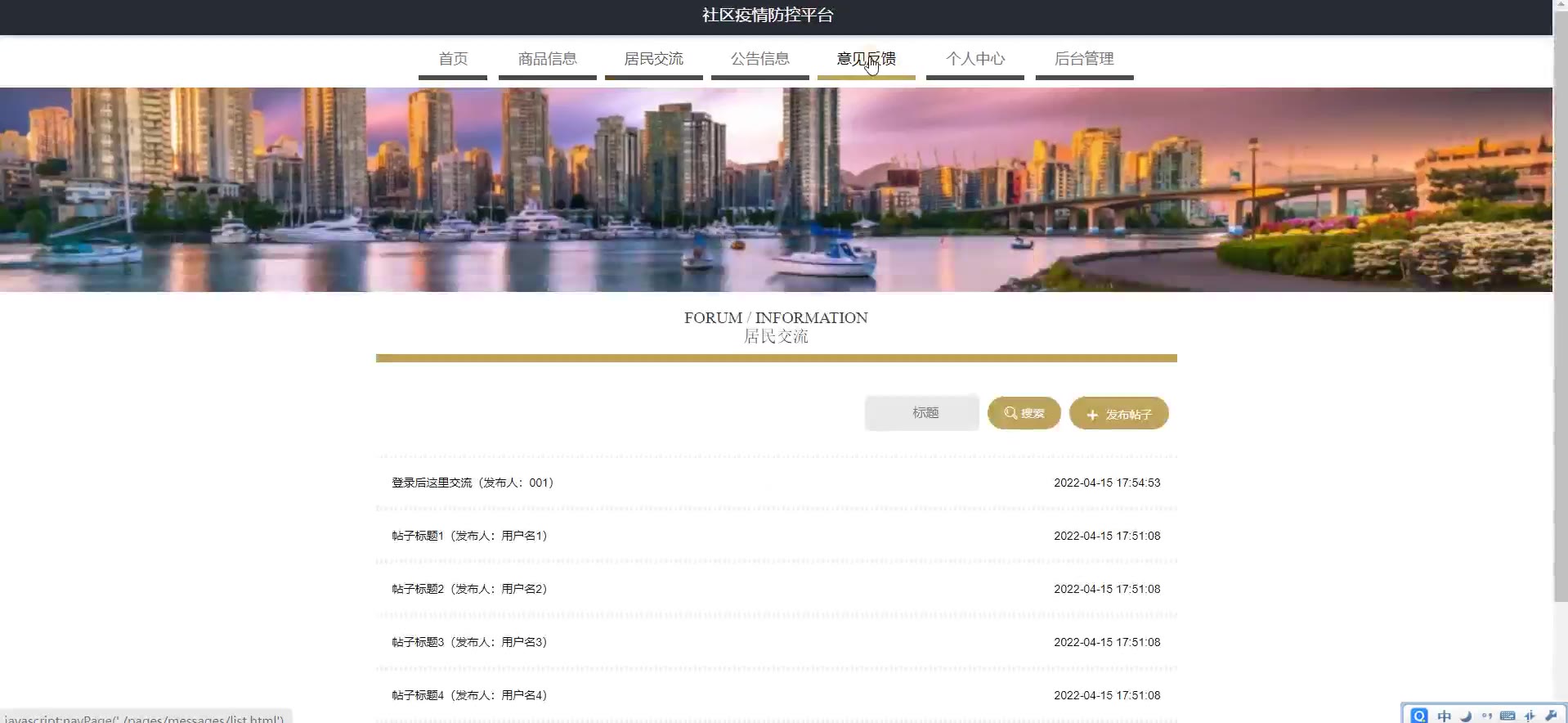
Task: Click the input method logo icon
Action: (1419, 716)
